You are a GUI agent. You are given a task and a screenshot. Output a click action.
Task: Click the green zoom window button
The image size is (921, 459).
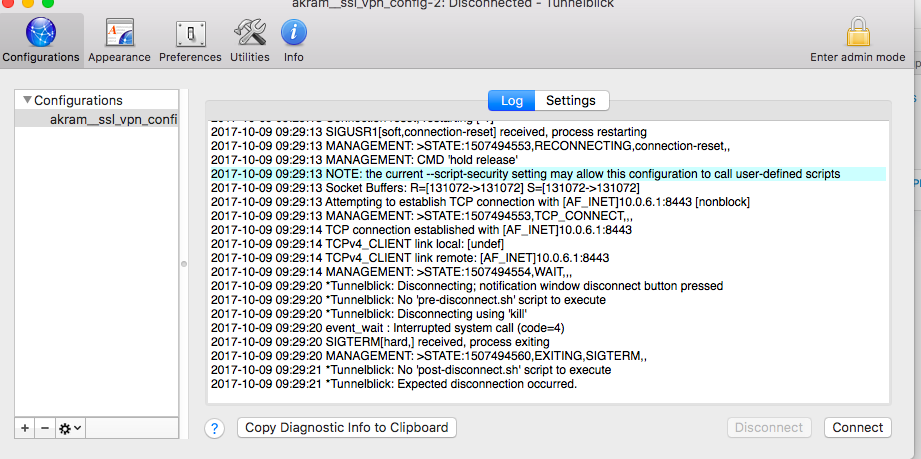click(x=48, y=3)
